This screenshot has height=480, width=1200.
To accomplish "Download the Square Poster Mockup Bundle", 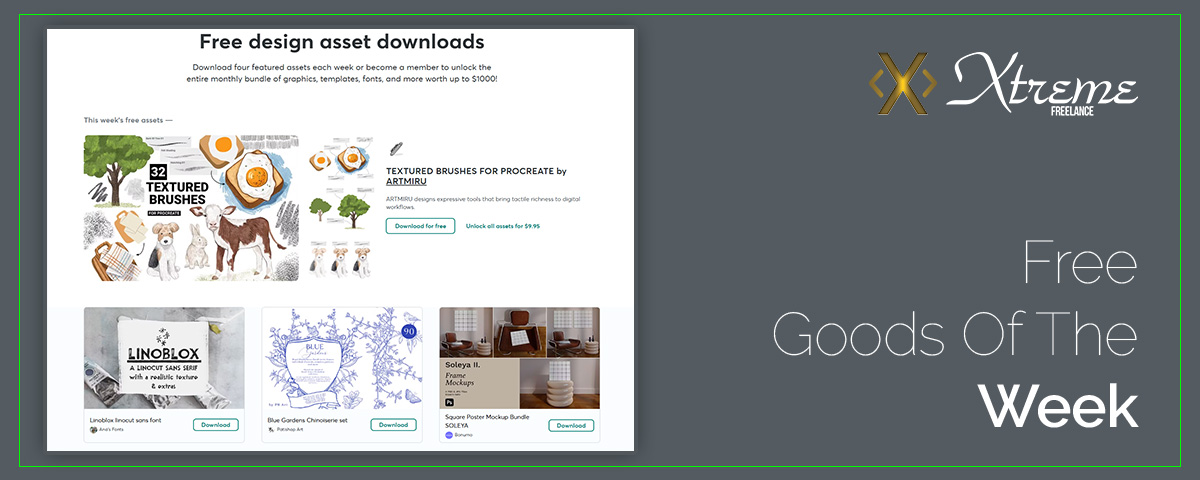I will tap(571, 425).
